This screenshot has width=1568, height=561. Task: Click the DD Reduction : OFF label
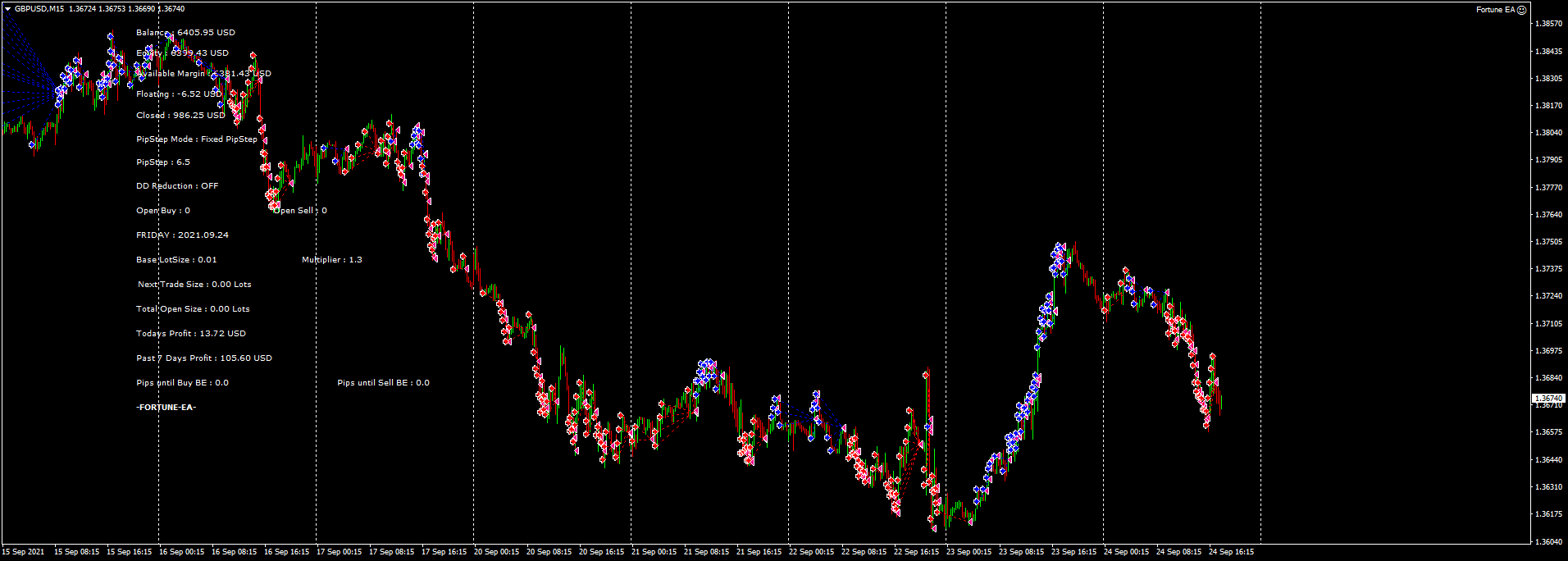pos(177,186)
